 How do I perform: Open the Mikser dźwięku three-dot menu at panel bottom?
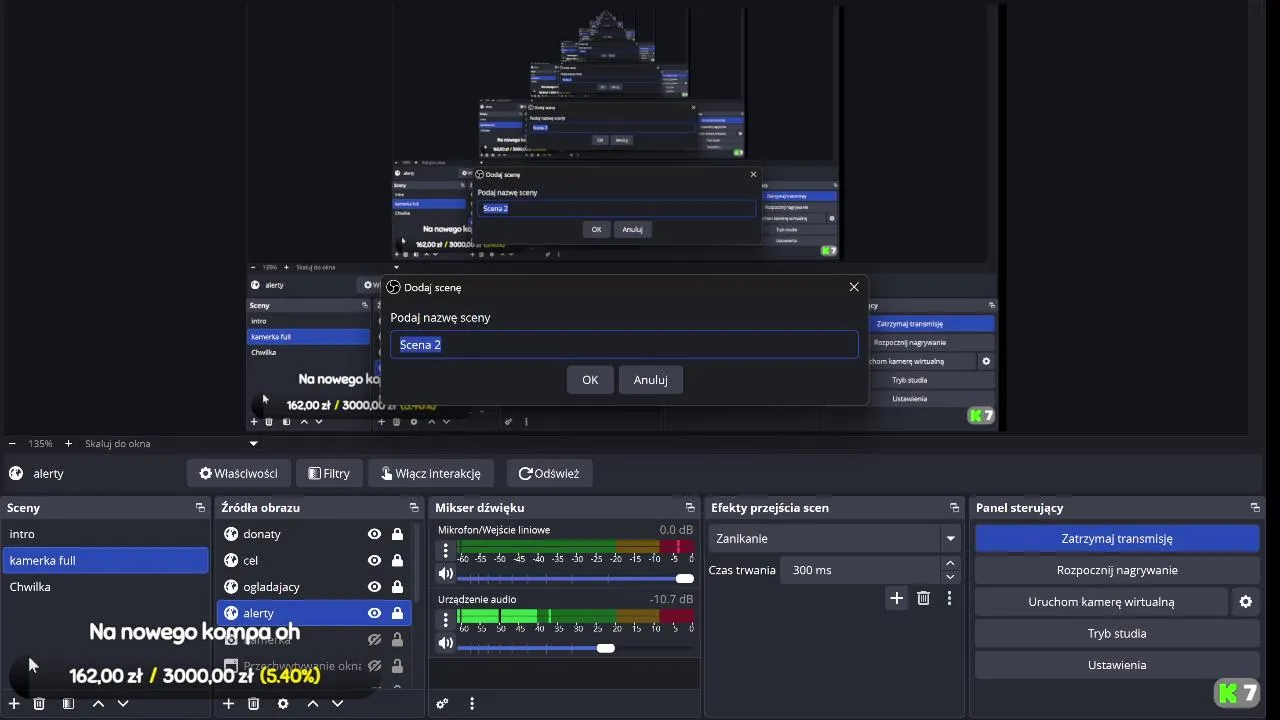click(x=472, y=704)
